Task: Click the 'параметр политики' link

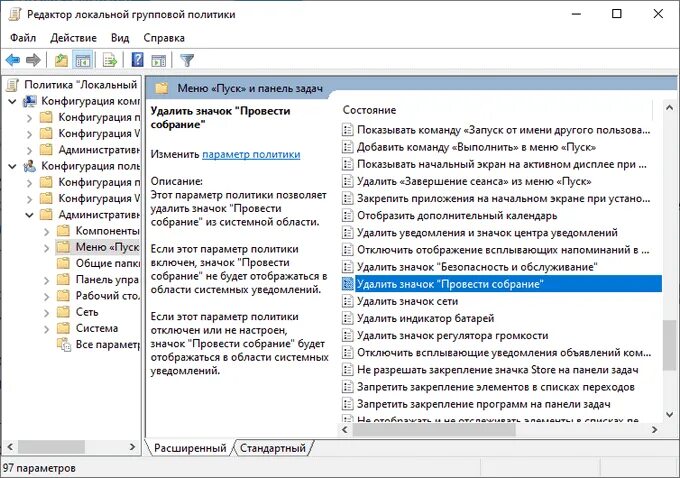Action: pos(251,154)
